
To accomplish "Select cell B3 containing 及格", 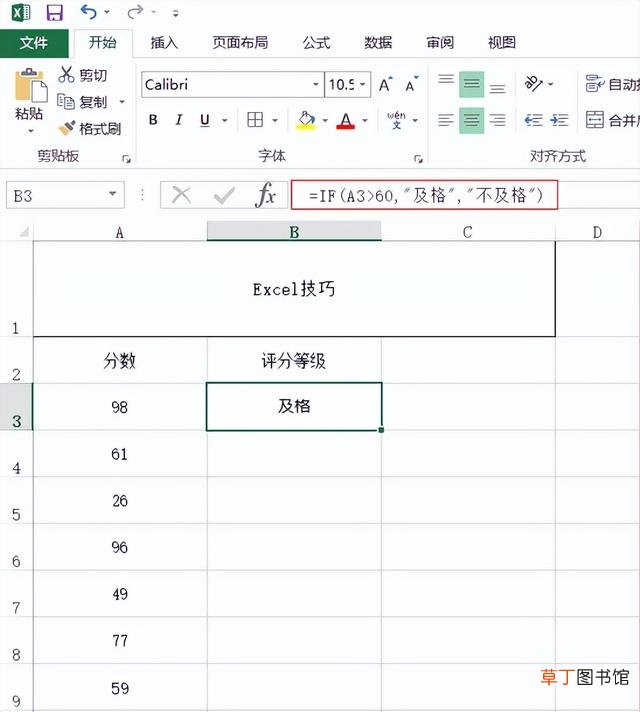I will pyautogui.click(x=294, y=406).
